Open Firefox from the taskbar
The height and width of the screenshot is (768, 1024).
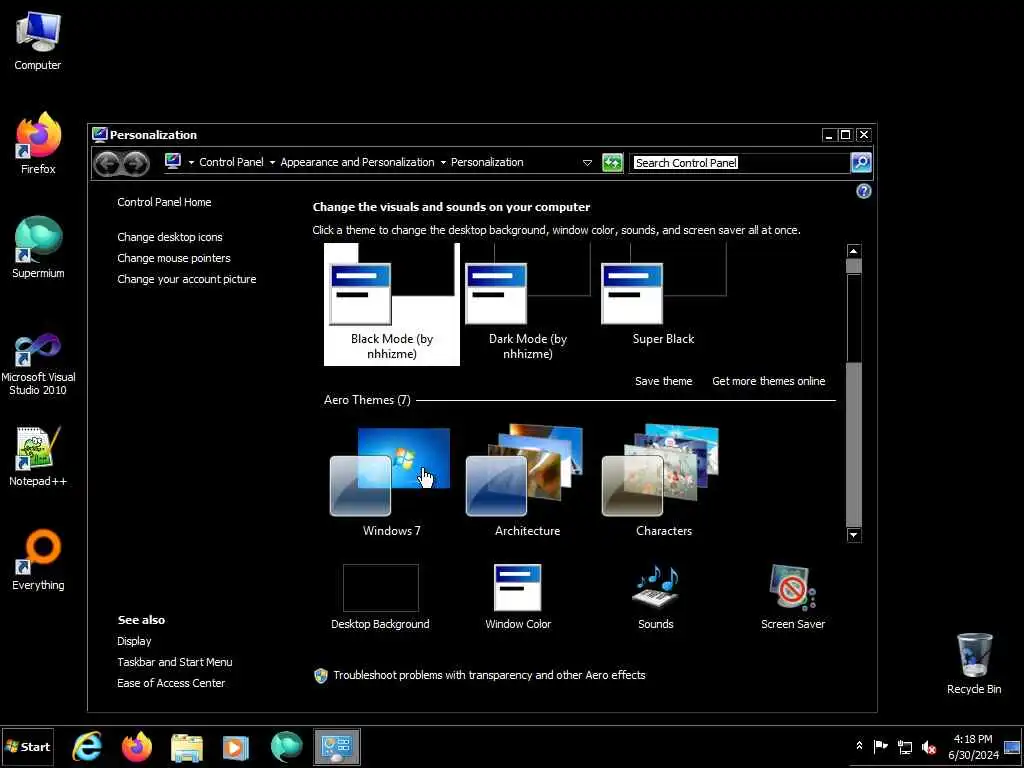pos(136,747)
